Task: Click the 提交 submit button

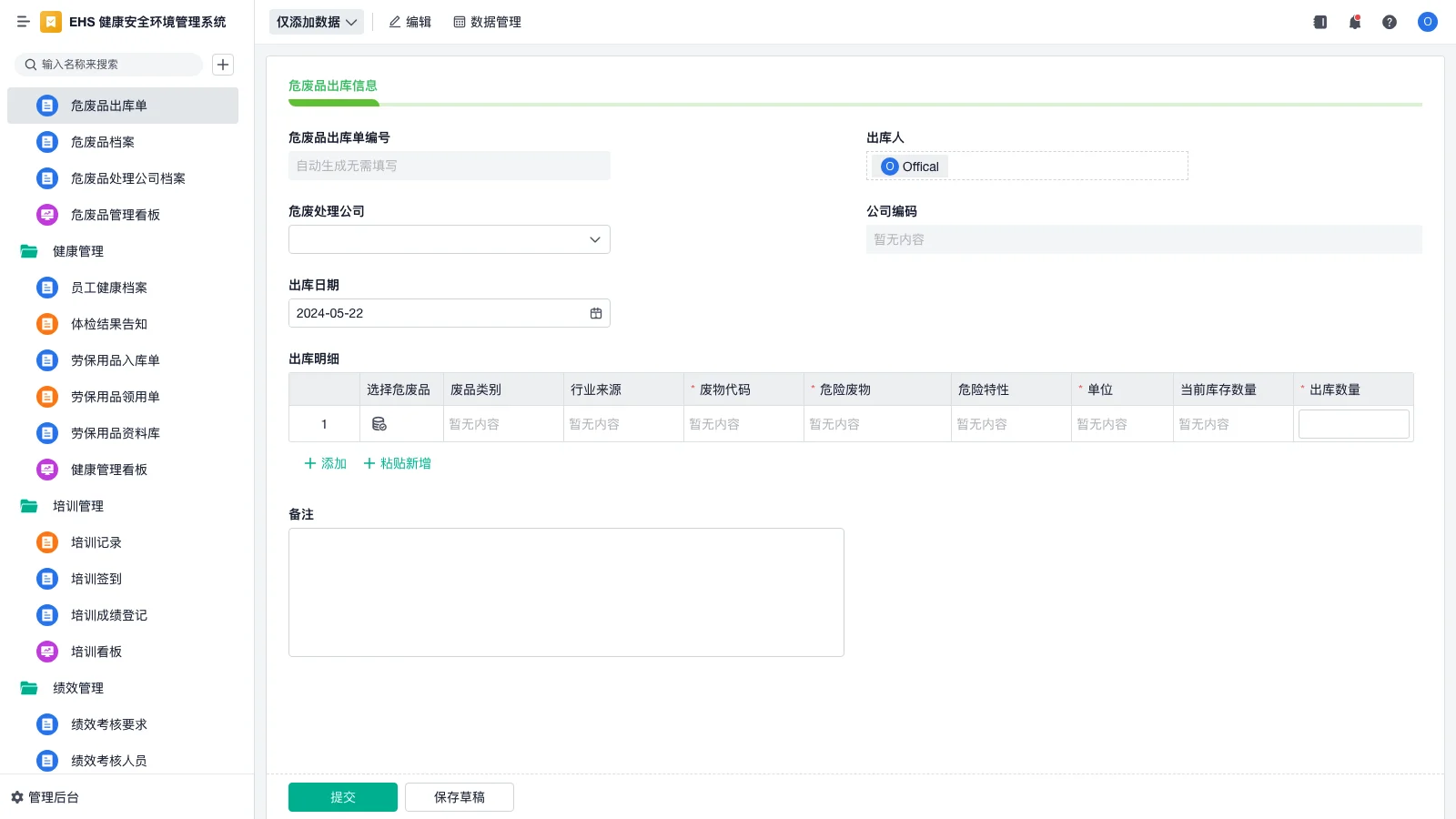Action: [343, 796]
